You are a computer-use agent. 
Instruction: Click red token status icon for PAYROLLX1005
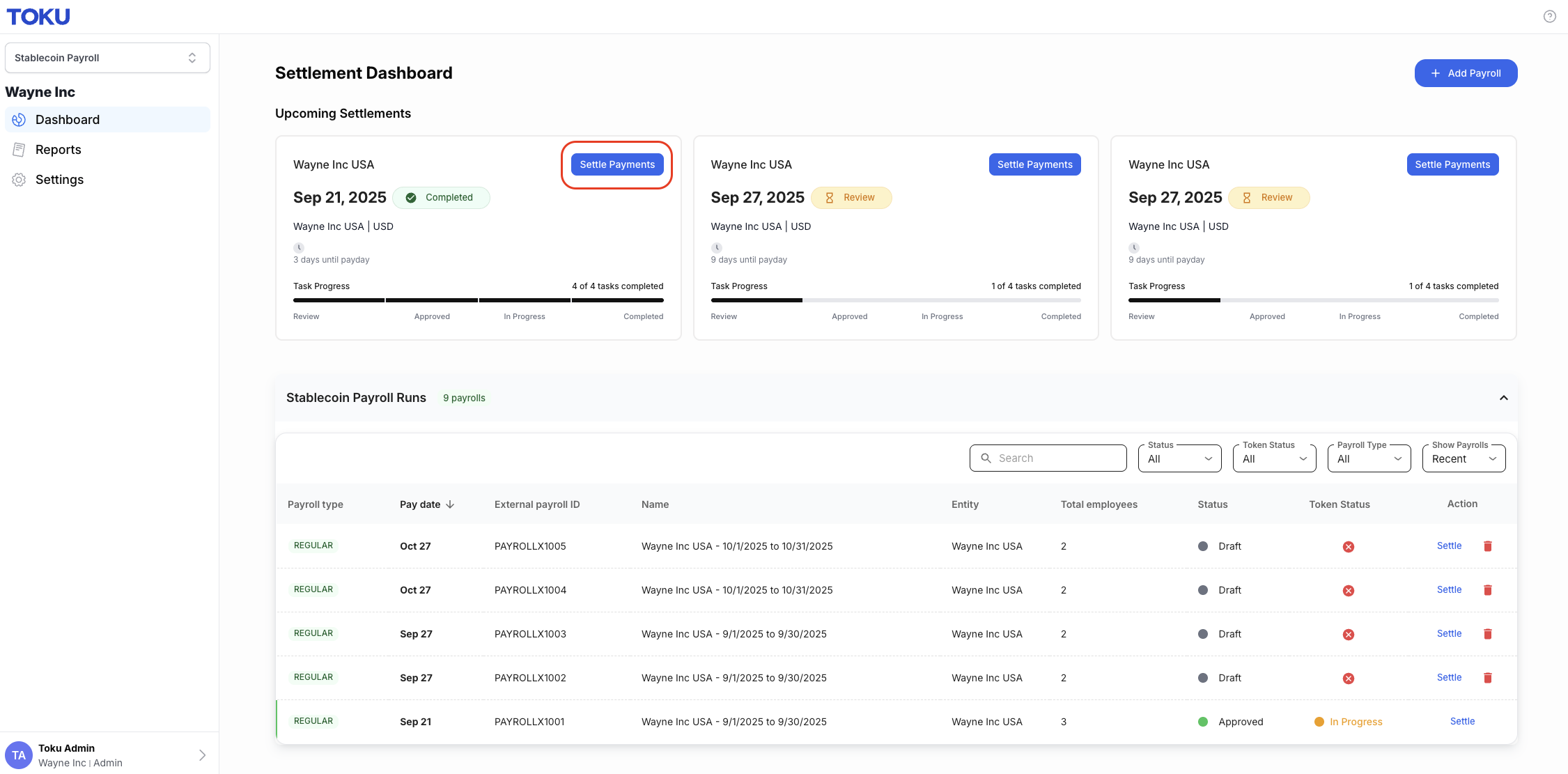click(x=1349, y=547)
